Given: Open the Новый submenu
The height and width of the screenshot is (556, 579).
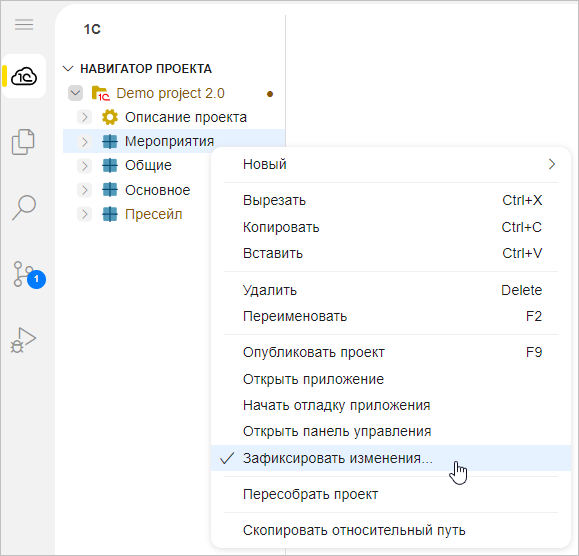Looking at the screenshot, I should tap(391, 164).
